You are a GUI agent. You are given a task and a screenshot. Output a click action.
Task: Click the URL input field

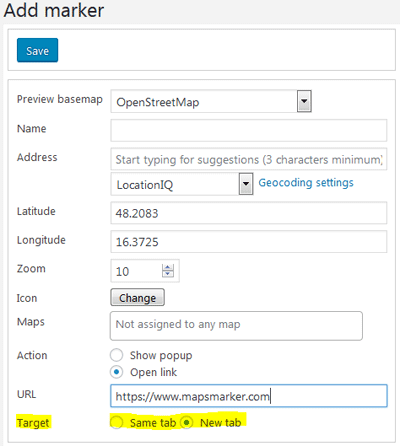[x=249, y=396]
